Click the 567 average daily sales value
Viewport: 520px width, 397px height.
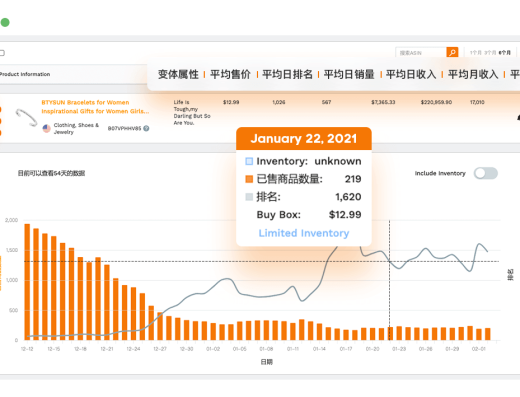pos(326,102)
